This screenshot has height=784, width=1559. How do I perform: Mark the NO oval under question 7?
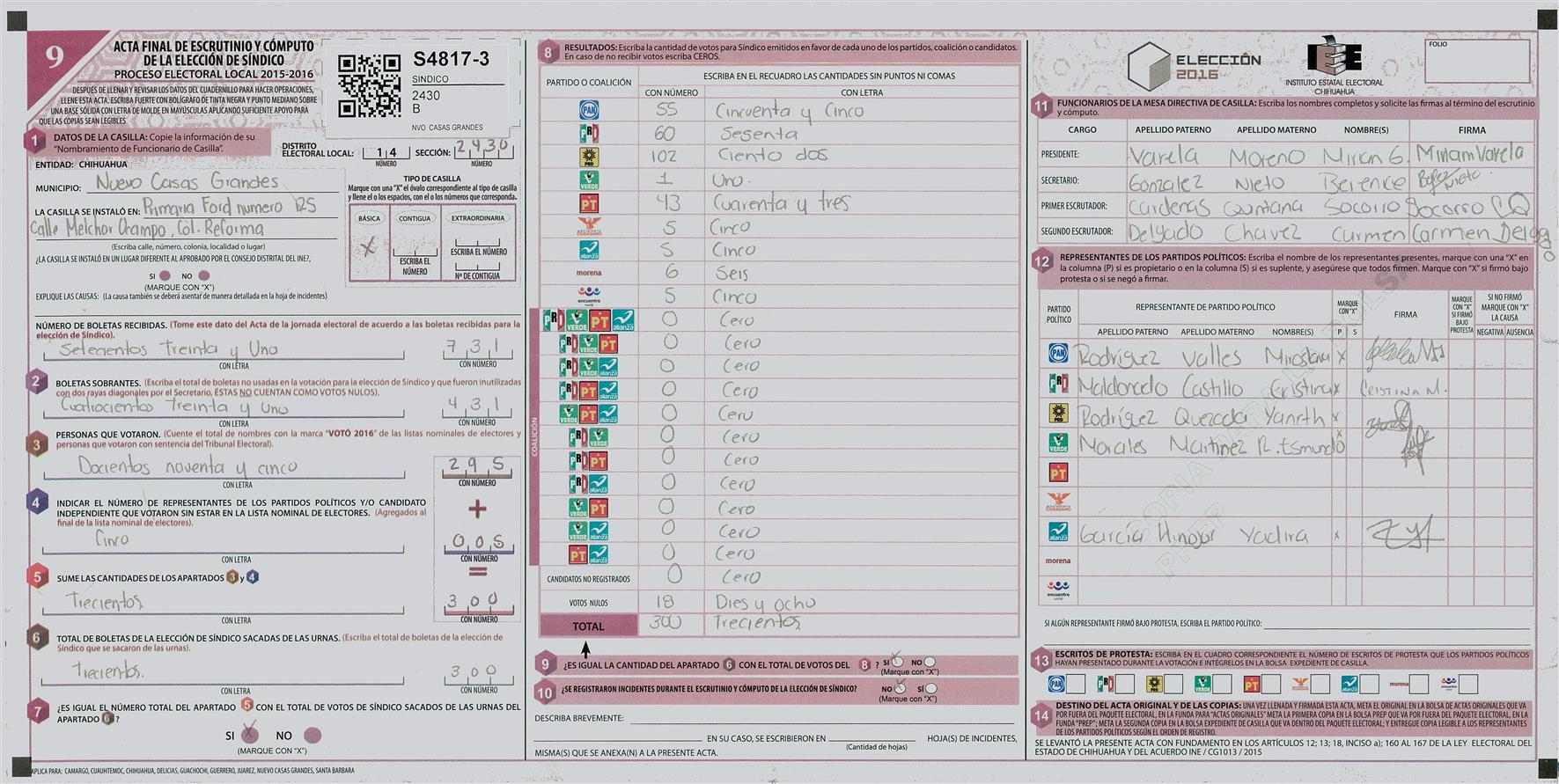pos(312,735)
